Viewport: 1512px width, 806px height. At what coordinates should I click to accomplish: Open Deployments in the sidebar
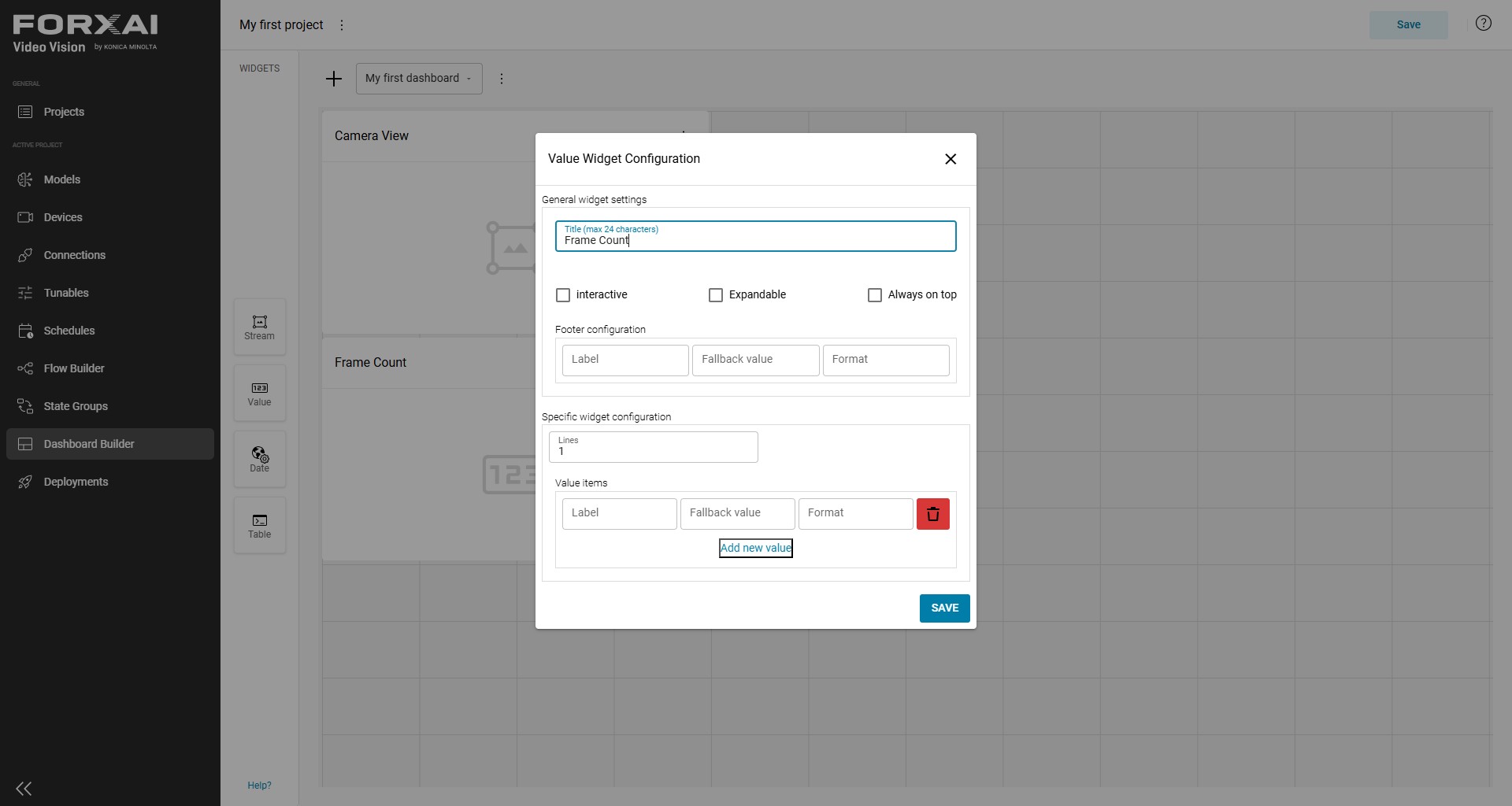(110, 482)
